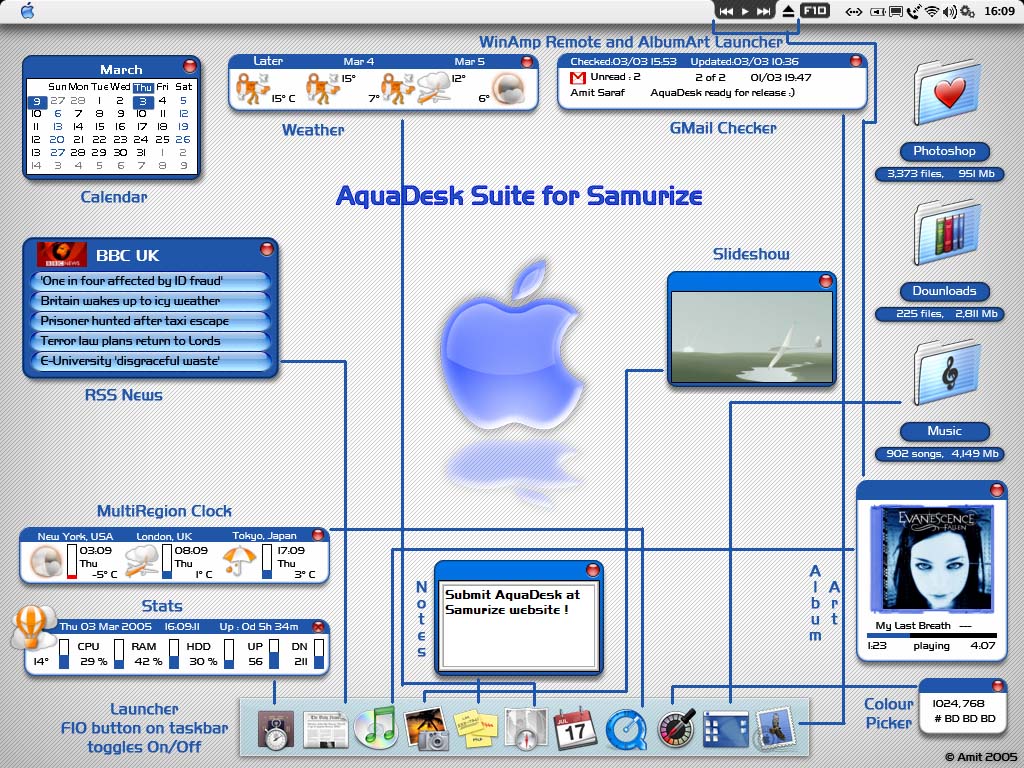Viewport: 1024px width, 768px height.
Task: Eject using the eject icon in the top bar
Action: [788, 11]
